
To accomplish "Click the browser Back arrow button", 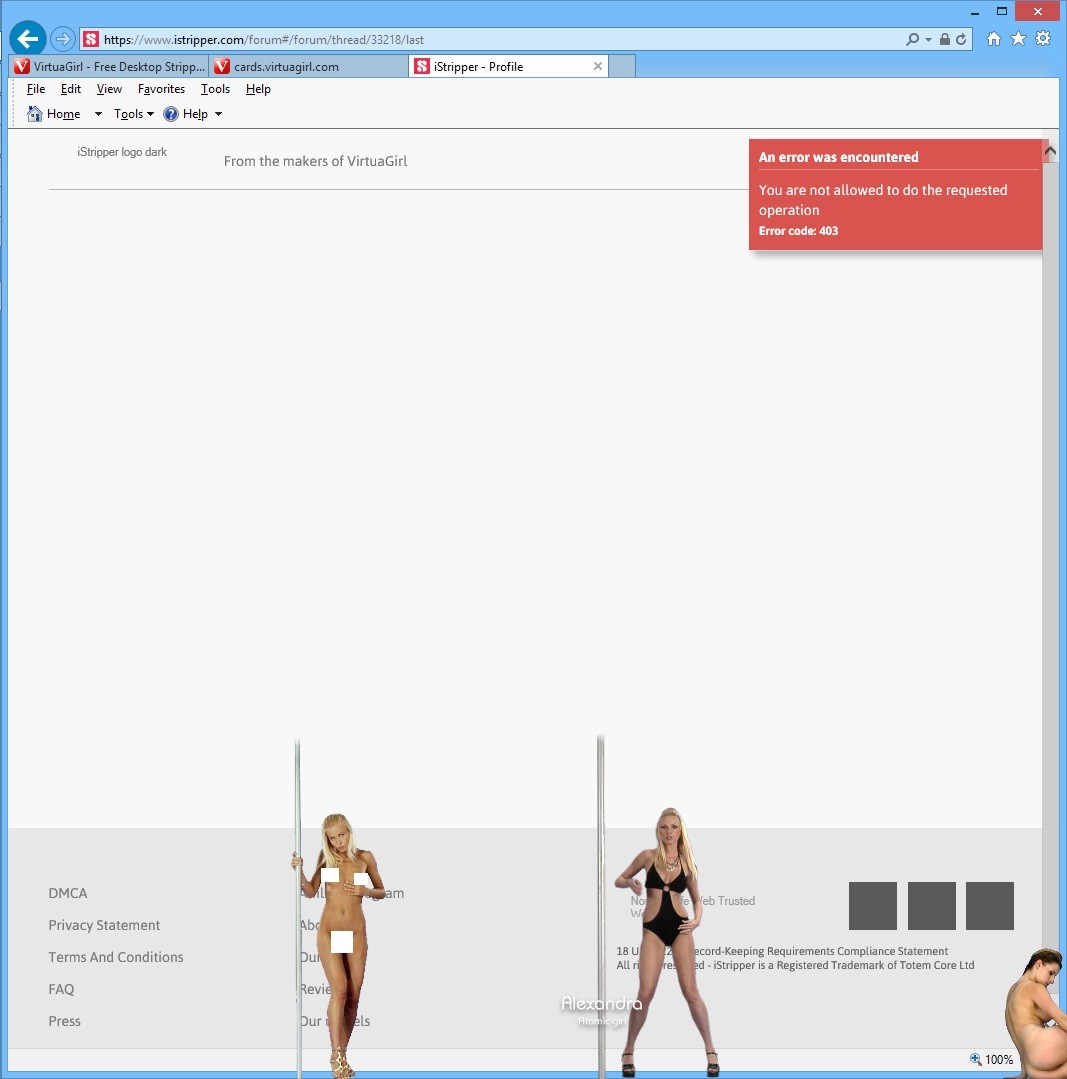I will [28, 39].
